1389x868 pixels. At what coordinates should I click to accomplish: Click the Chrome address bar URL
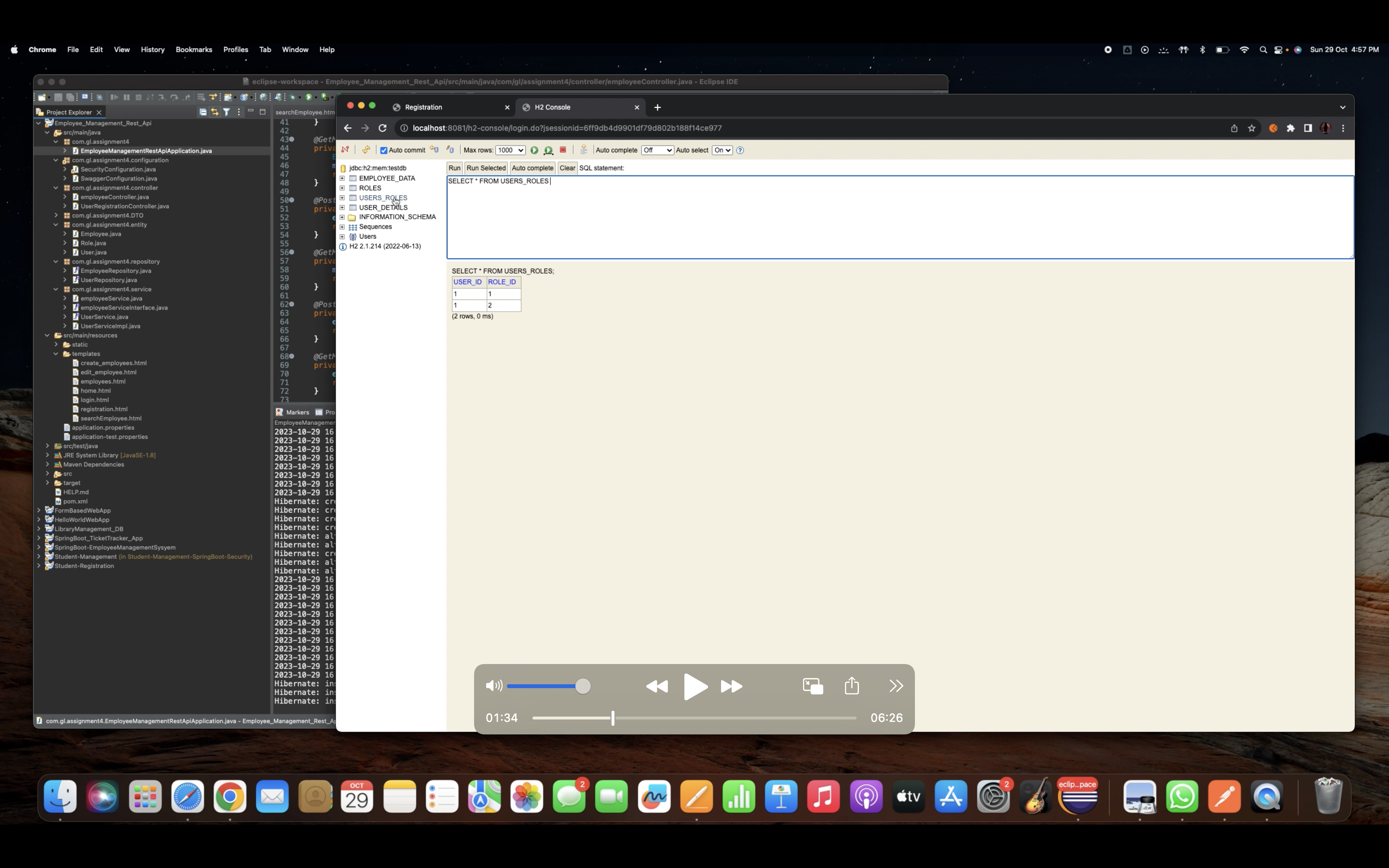click(567, 128)
